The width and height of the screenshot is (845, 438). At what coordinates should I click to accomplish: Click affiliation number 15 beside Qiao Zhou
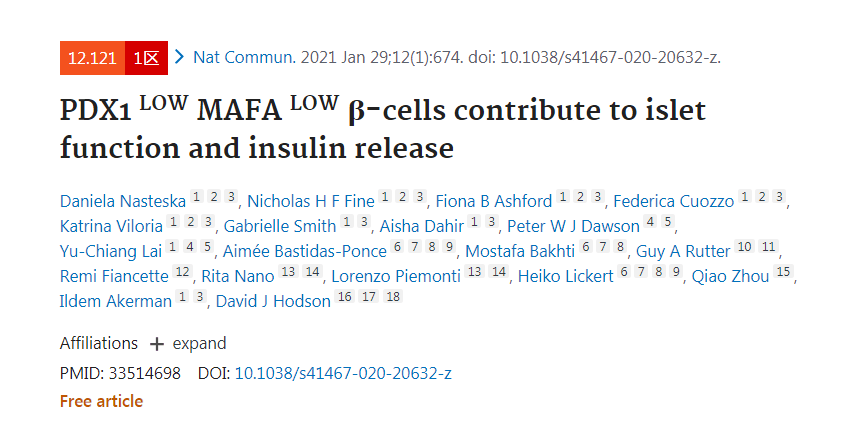point(783,273)
